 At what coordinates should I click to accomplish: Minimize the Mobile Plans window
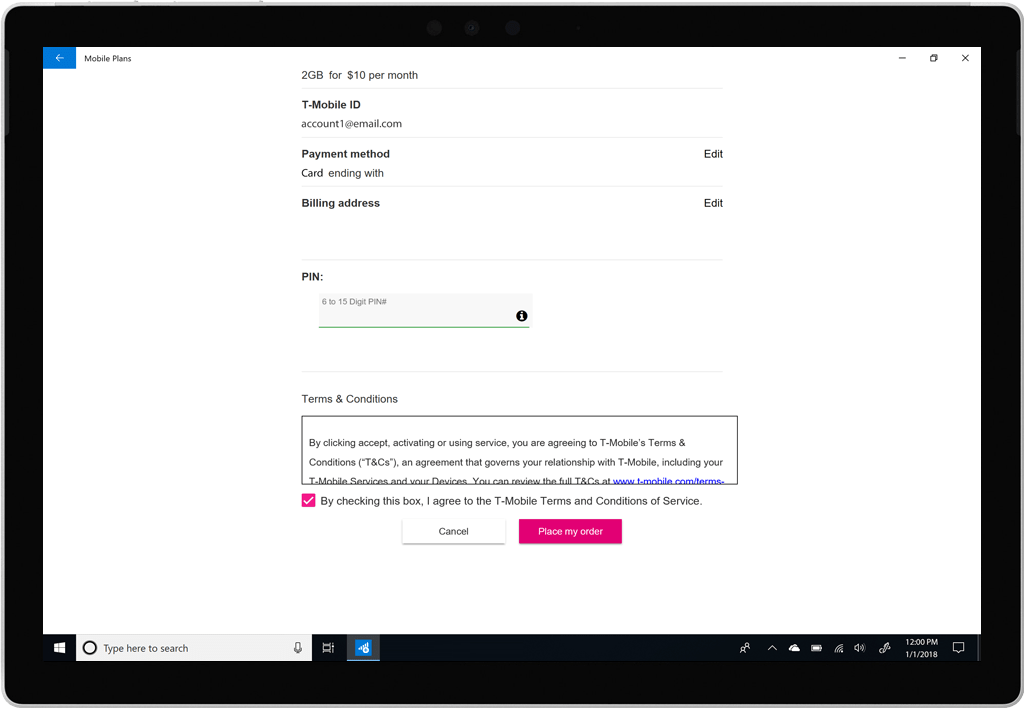click(902, 58)
